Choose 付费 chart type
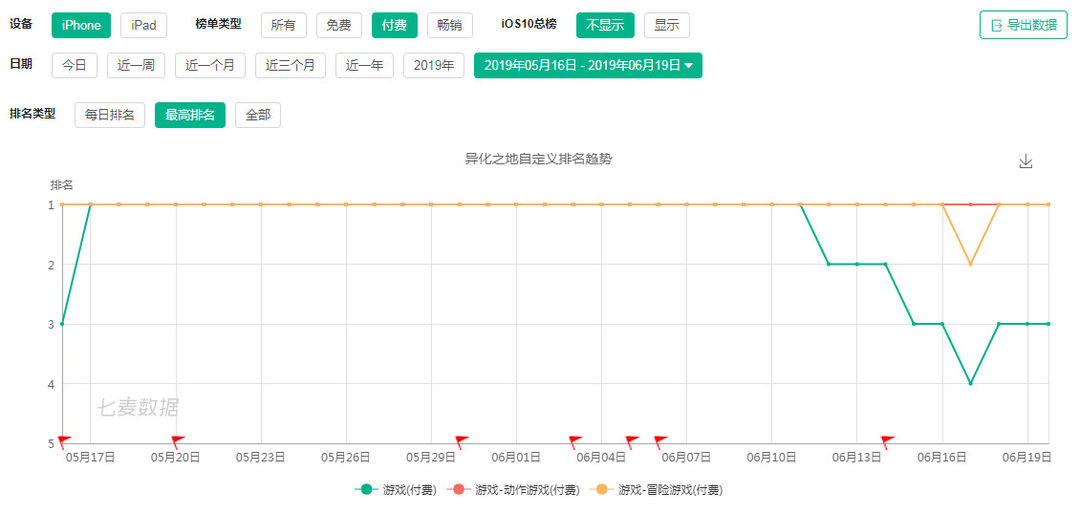This screenshot has height=514, width=1080. [394, 25]
